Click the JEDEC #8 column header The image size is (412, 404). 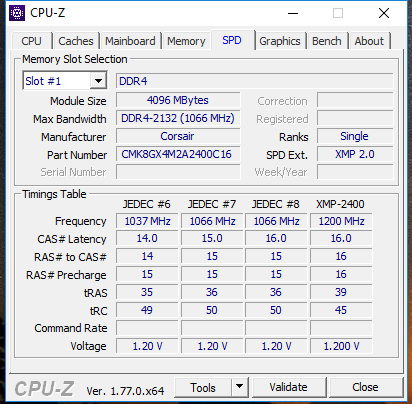[276, 204]
